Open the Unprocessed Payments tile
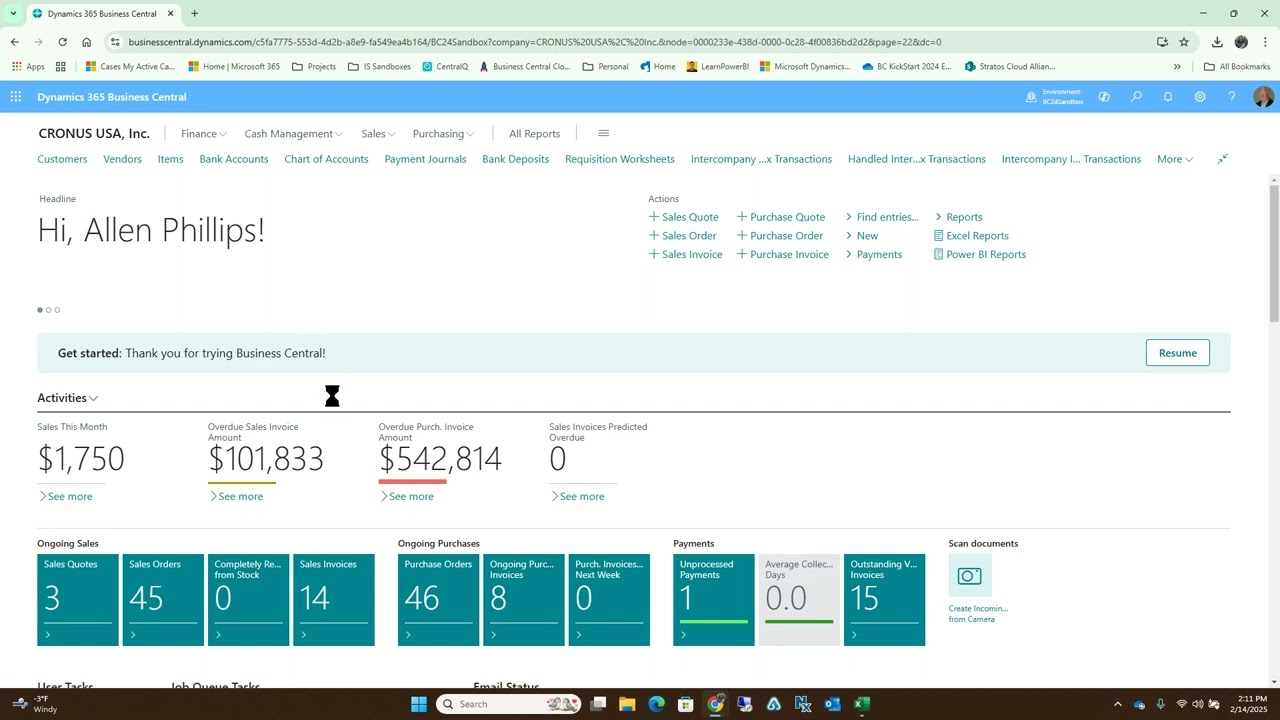1280x720 pixels. (x=713, y=600)
